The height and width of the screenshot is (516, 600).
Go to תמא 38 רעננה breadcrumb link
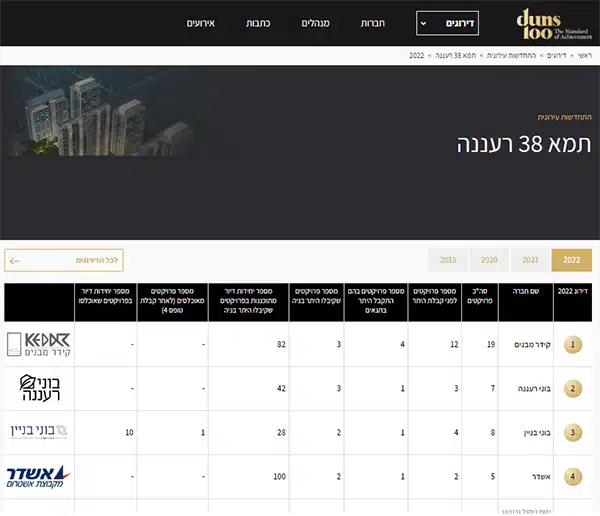tap(455, 56)
